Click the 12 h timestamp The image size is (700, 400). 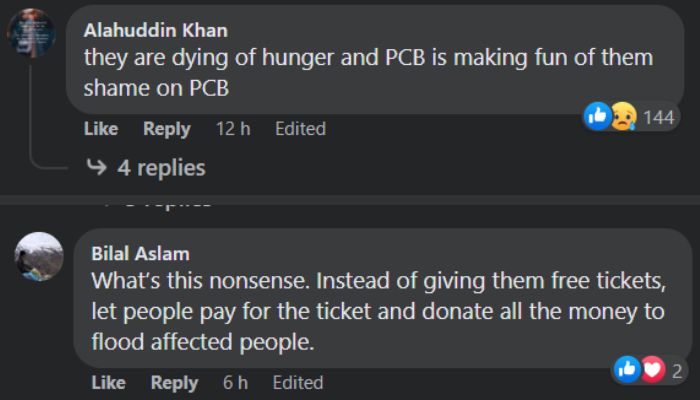(232, 129)
